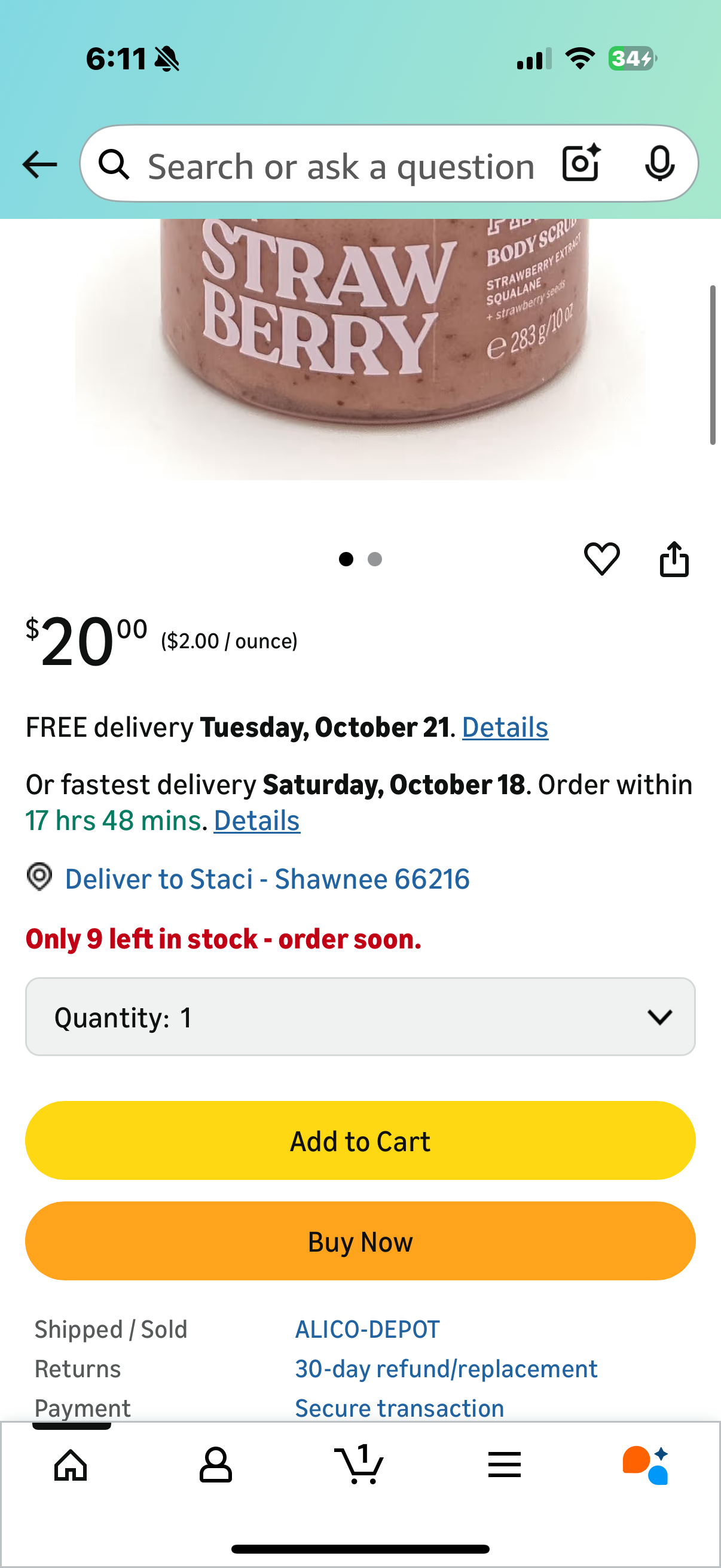
Task: Tap the microphone voice search icon
Action: (x=659, y=163)
